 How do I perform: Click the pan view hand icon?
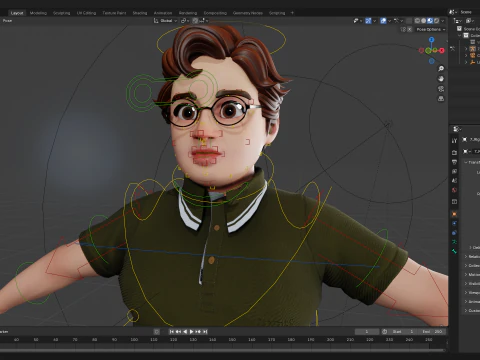click(441, 79)
